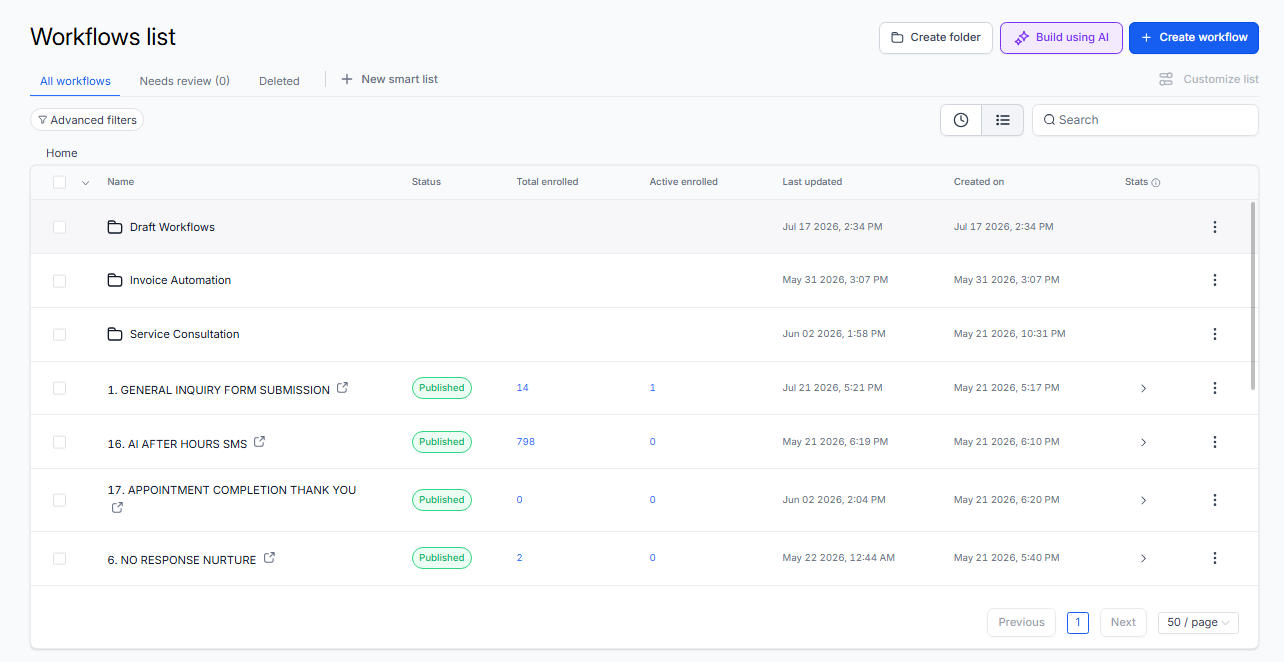Click total enrolled 0 for Appointment Completion

[519, 500]
